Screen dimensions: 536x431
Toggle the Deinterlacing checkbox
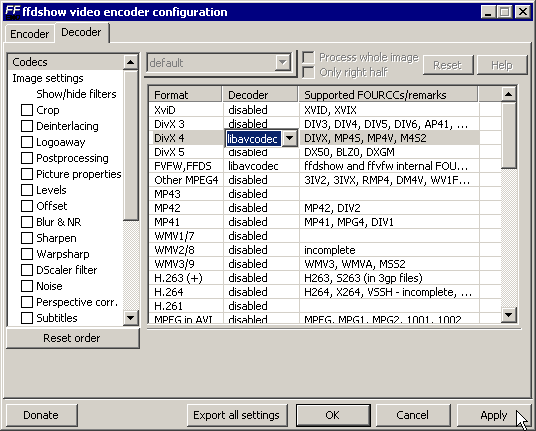27,126
